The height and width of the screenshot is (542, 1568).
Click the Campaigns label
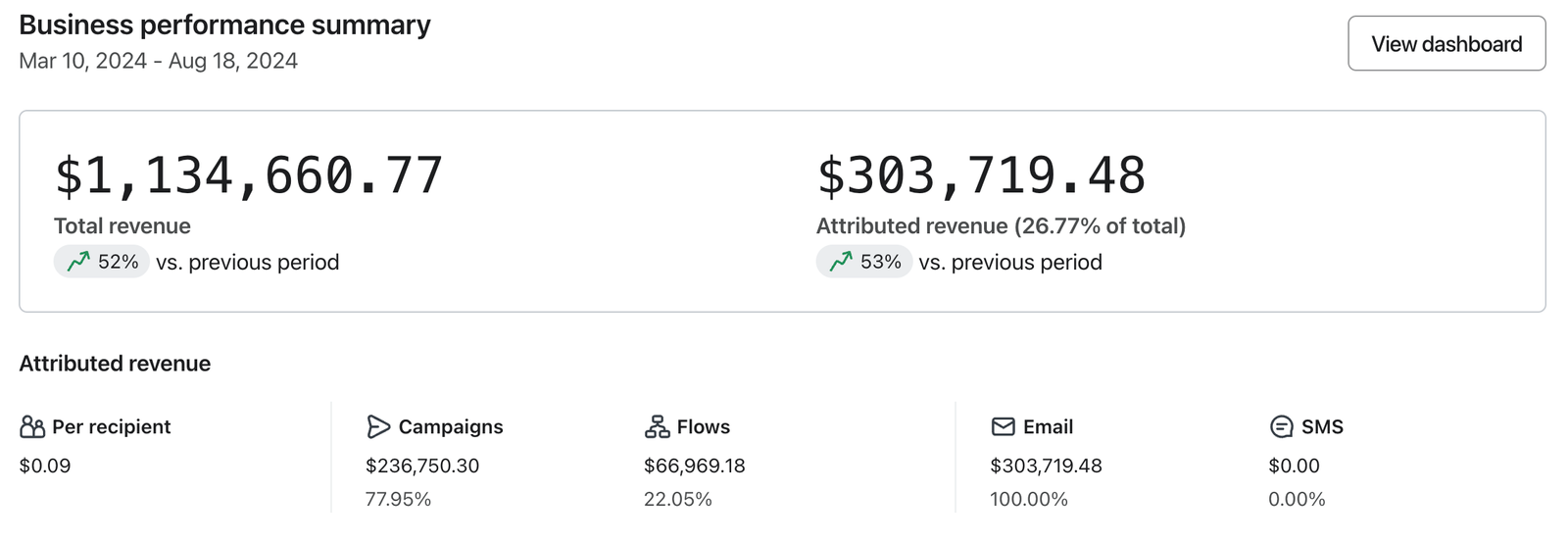pos(450,427)
